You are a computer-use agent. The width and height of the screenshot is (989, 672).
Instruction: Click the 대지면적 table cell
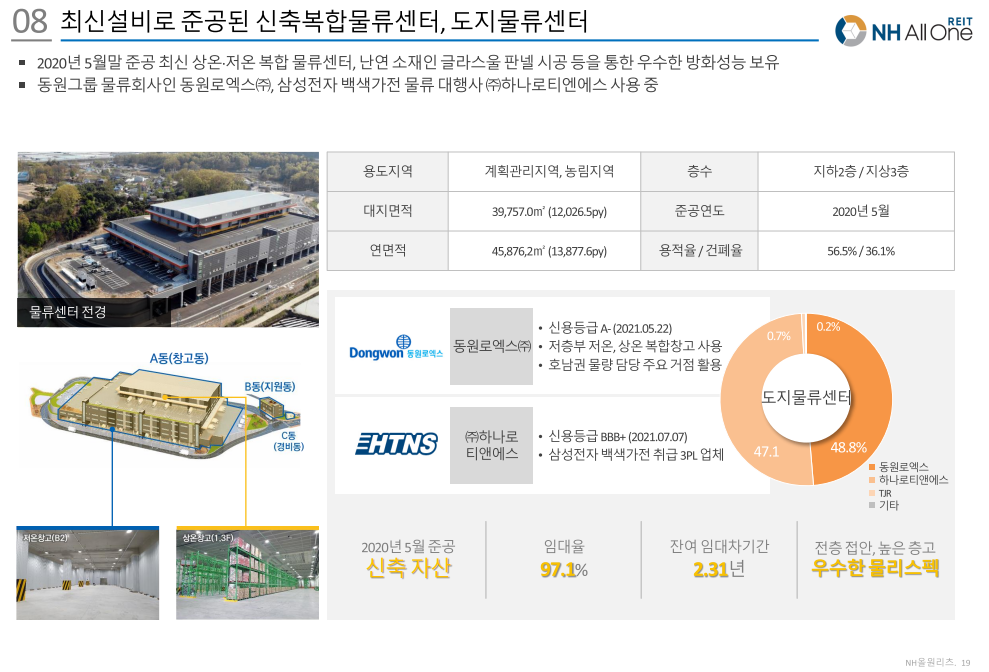click(387, 211)
